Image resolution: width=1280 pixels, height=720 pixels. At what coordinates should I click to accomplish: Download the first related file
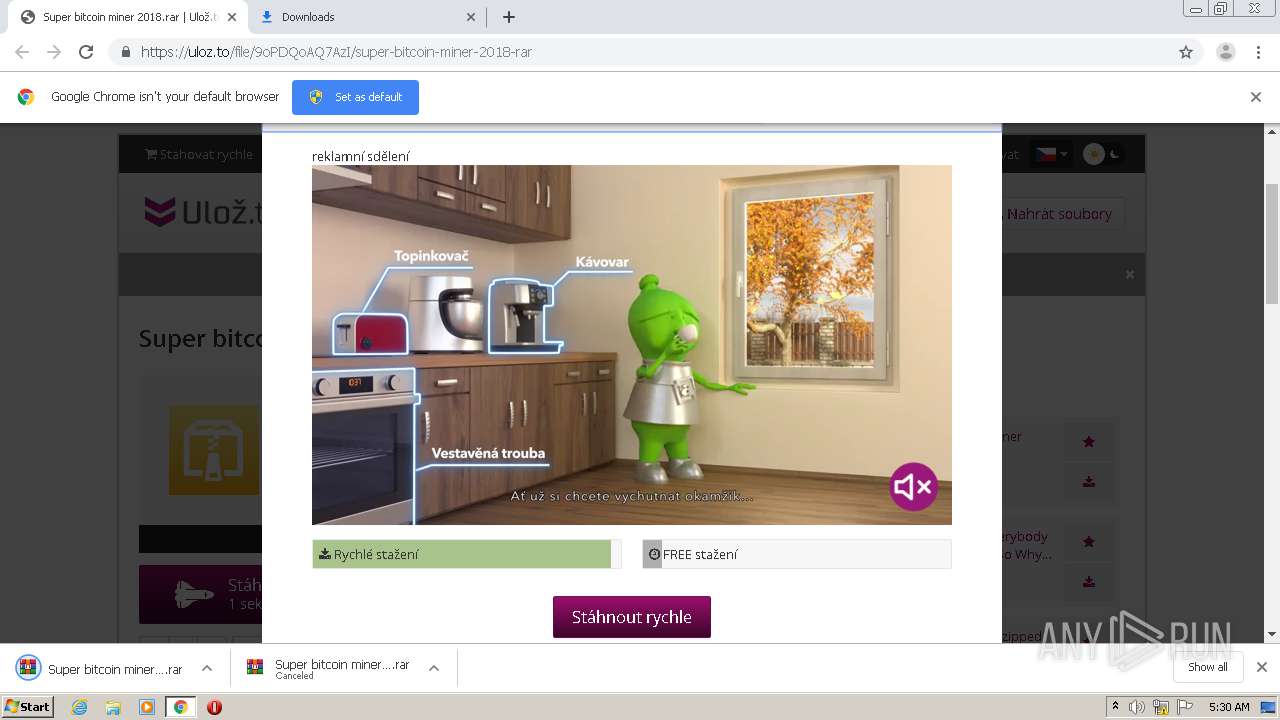(1089, 482)
